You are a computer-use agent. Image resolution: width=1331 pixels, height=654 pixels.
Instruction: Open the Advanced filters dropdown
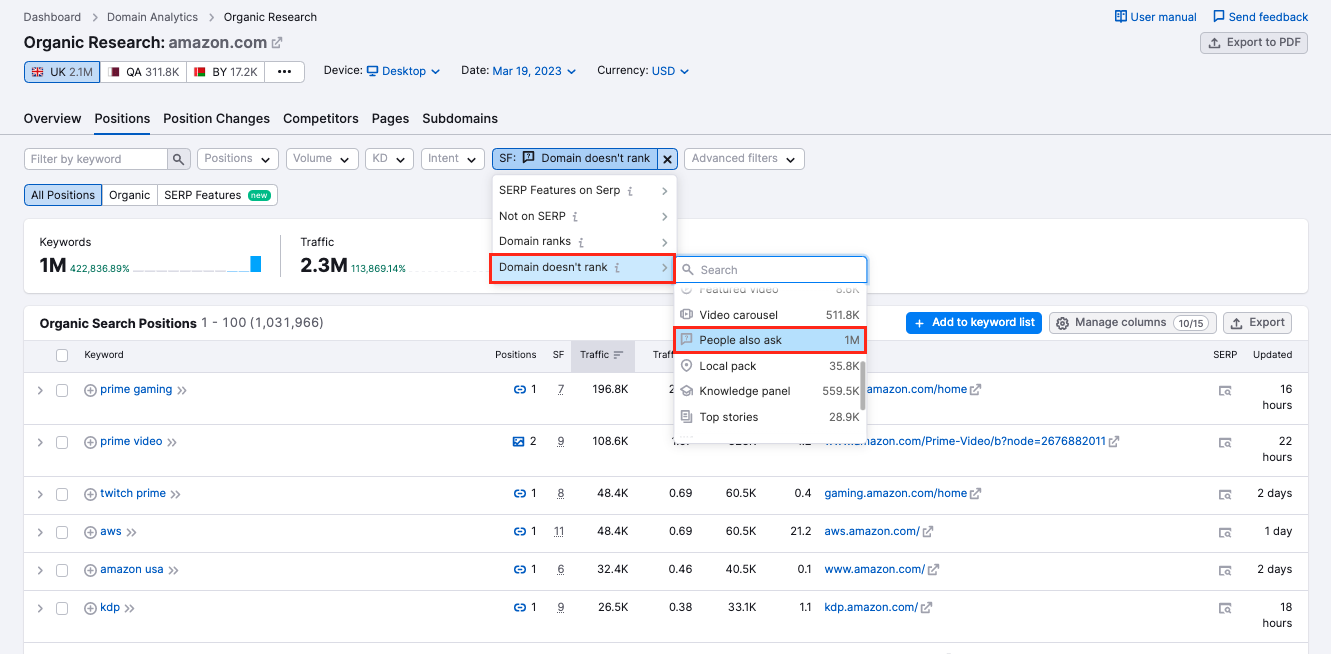pyautogui.click(x=744, y=159)
